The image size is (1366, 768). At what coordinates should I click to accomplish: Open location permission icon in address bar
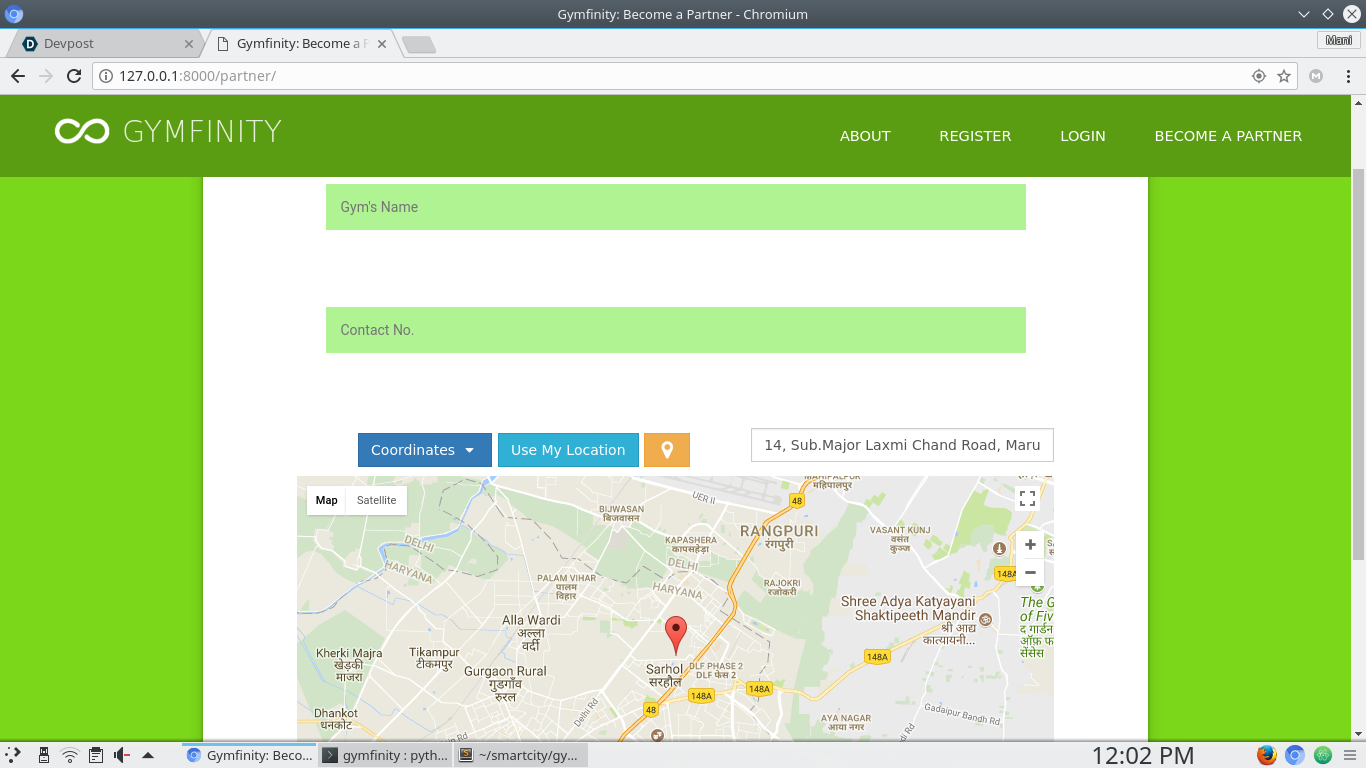(x=1259, y=76)
